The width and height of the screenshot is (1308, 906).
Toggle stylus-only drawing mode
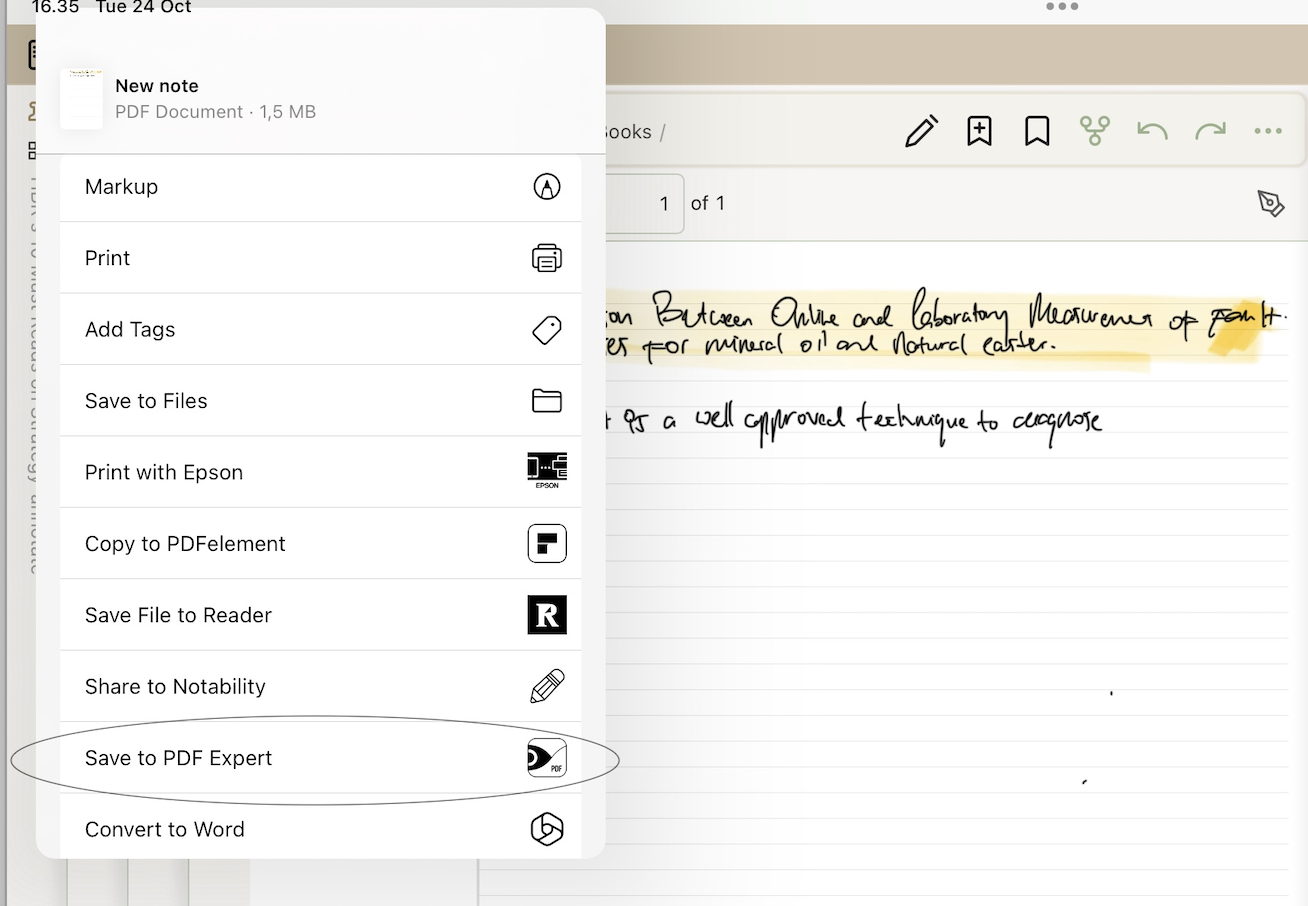coord(1271,203)
